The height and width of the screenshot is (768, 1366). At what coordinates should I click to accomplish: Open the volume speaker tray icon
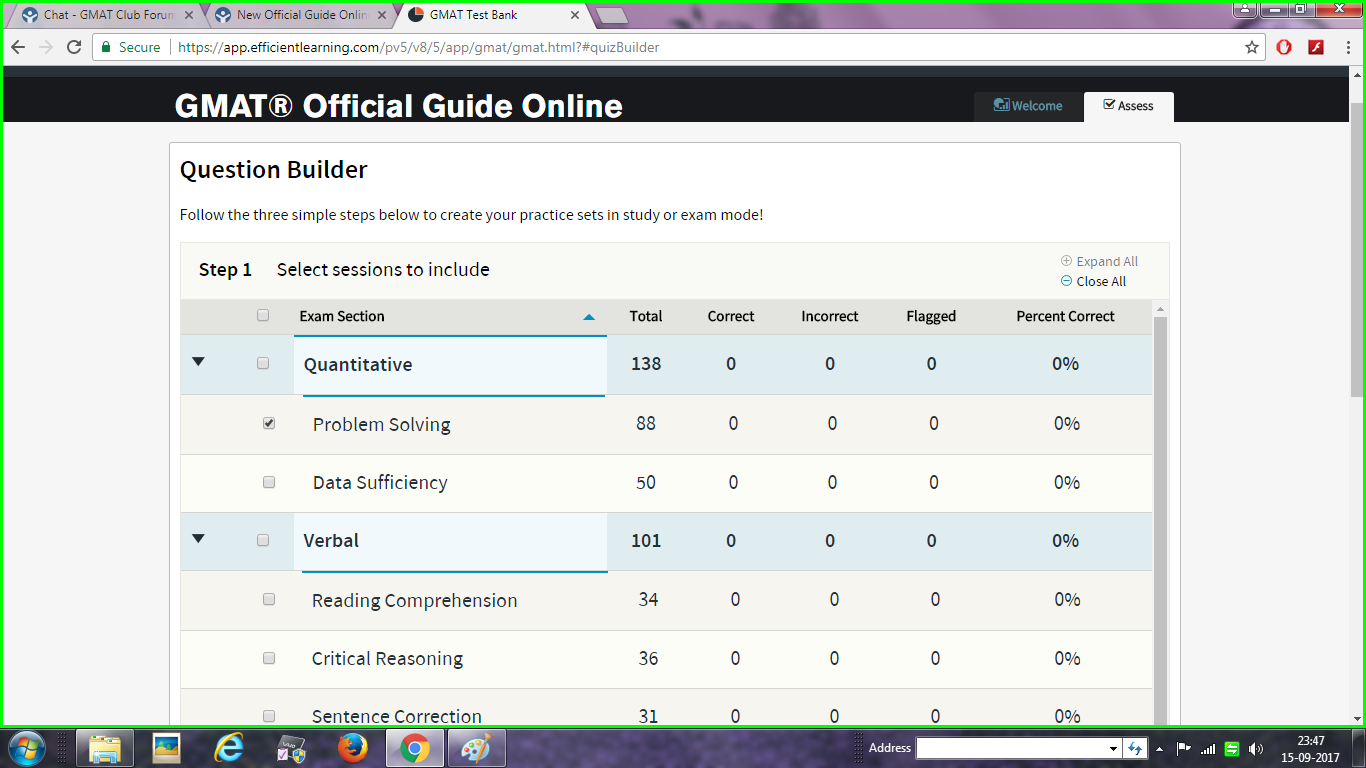point(1256,748)
